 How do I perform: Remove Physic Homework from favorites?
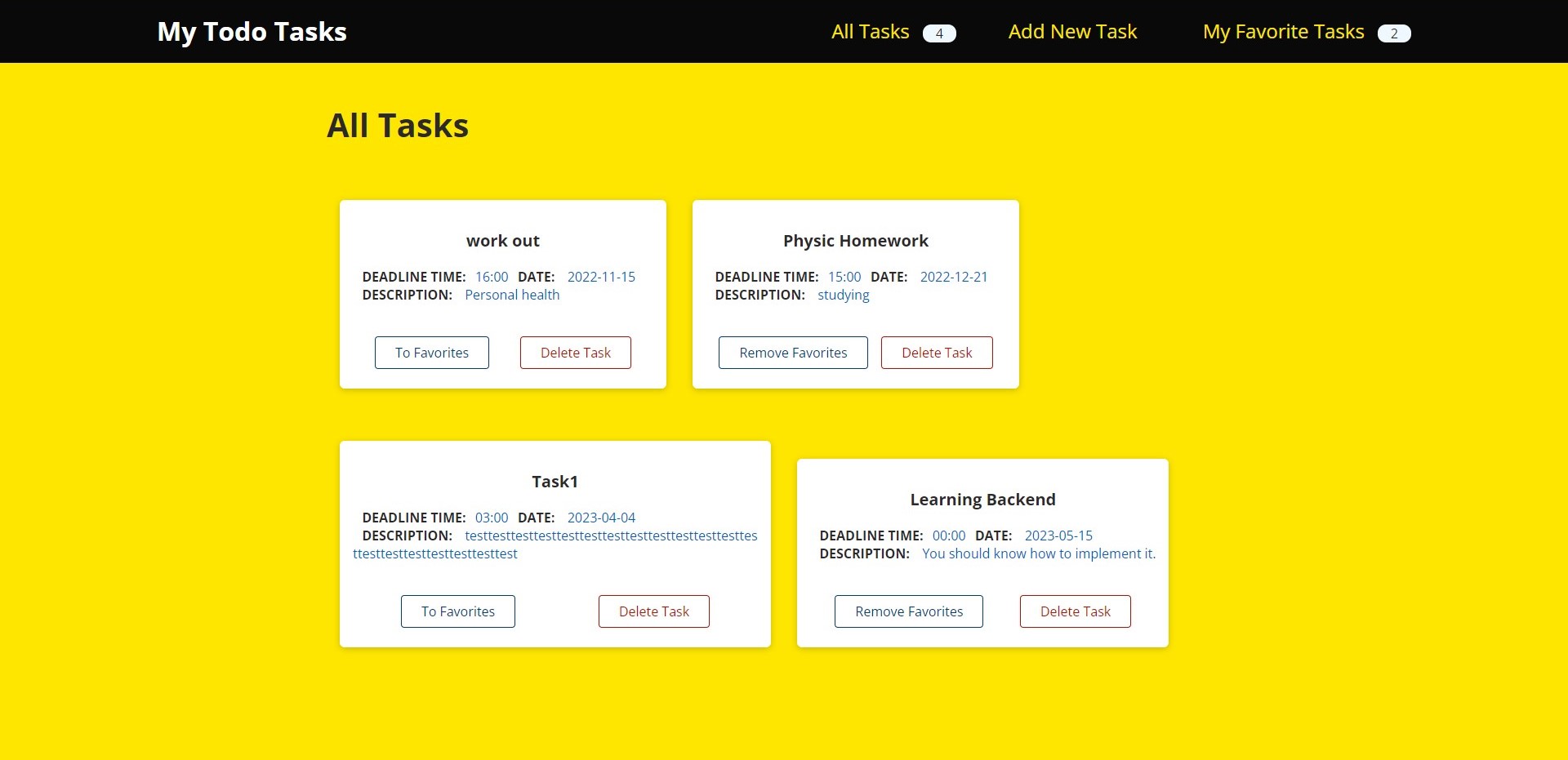tap(792, 352)
